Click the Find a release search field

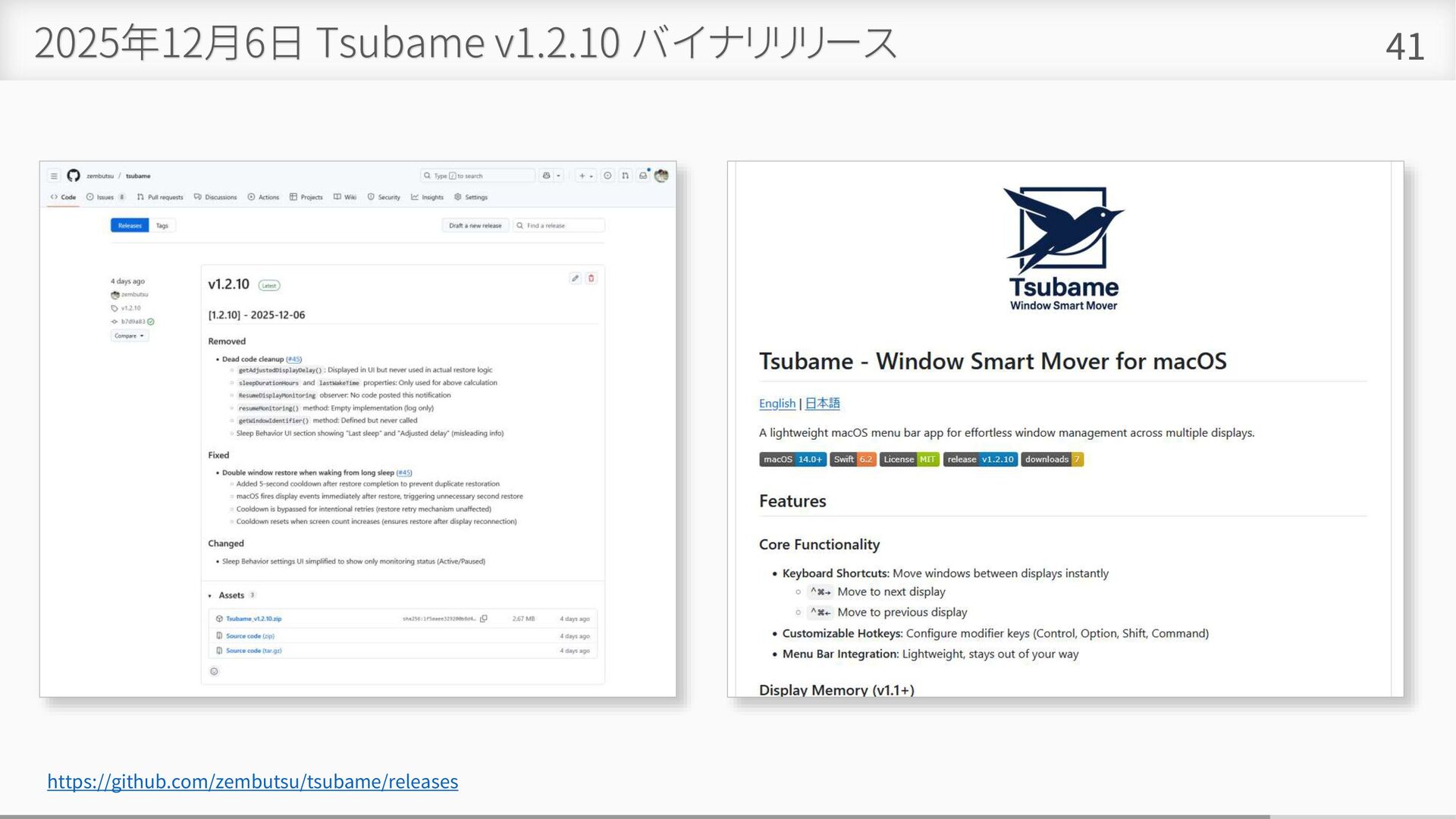pyautogui.click(x=560, y=226)
